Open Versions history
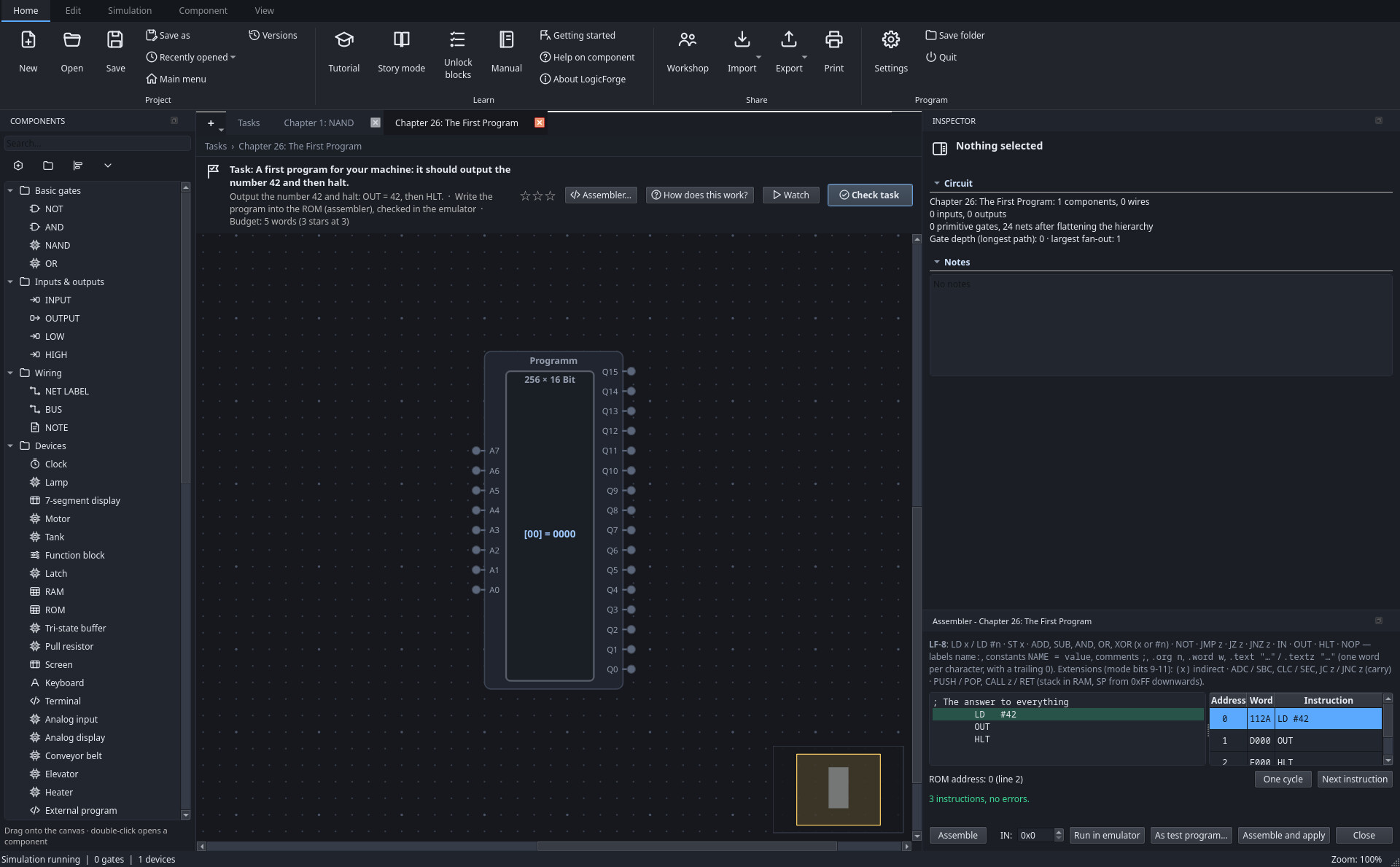Viewport: 1400px width, 867px height. (x=273, y=35)
